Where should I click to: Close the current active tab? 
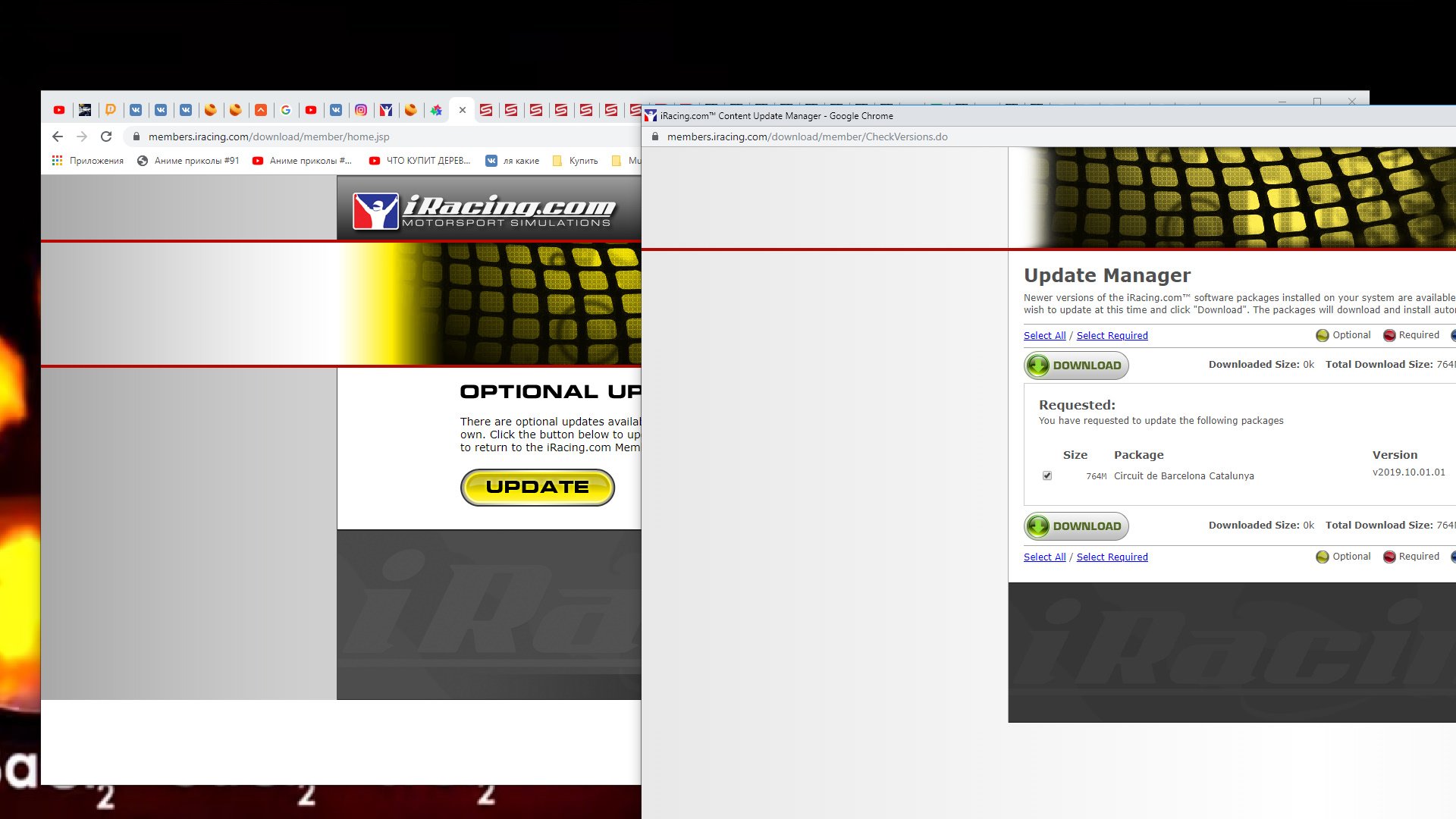click(462, 110)
